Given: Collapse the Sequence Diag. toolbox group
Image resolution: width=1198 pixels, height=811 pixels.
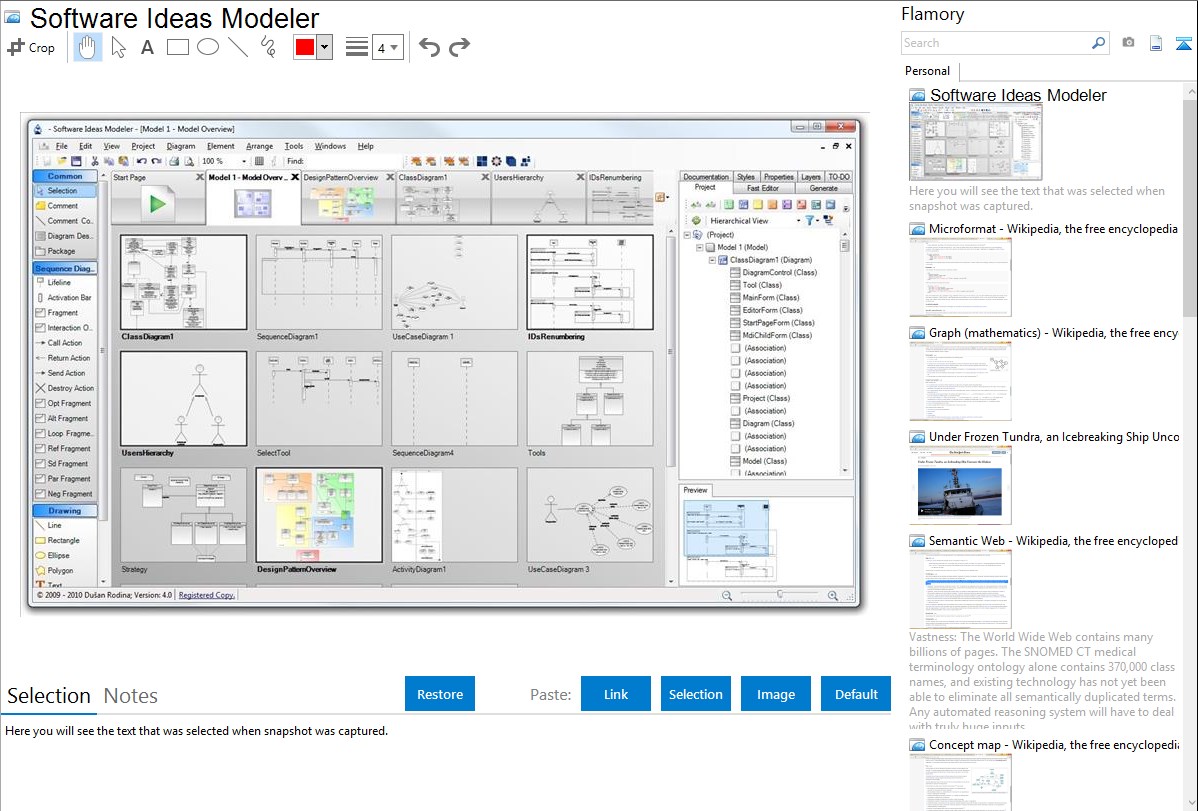Looking at the screenshot, I should [x=65, y=268].
